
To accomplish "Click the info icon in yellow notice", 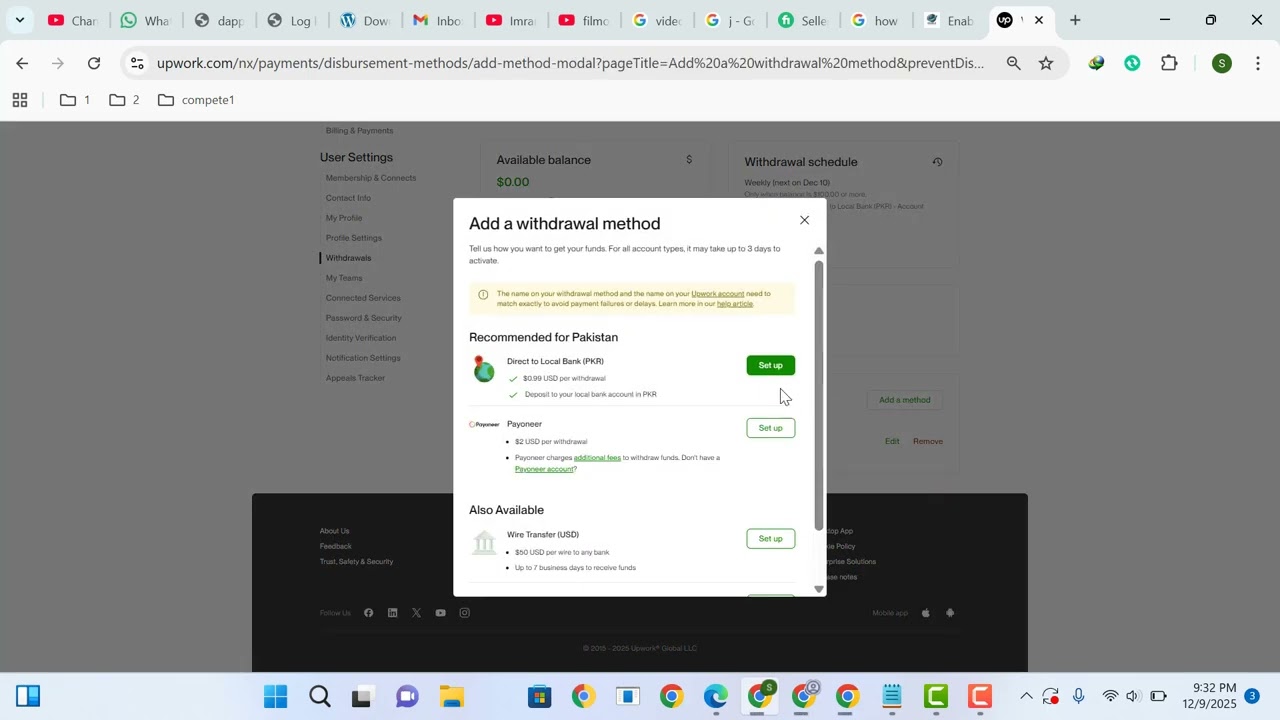I will pos(483,294).
